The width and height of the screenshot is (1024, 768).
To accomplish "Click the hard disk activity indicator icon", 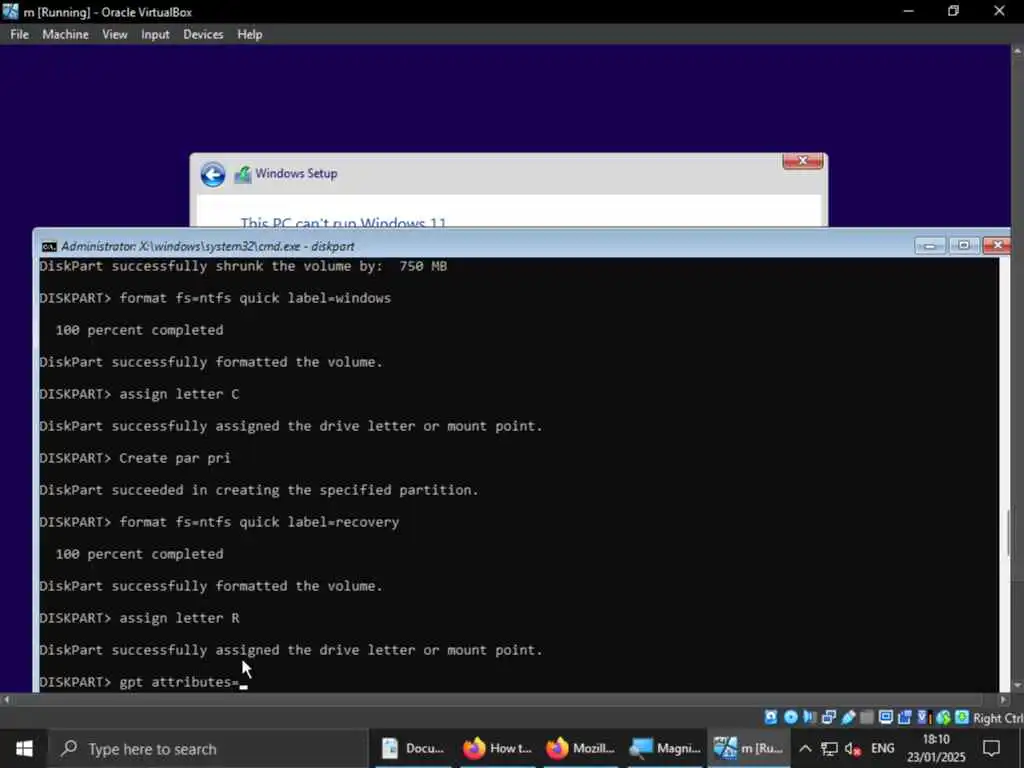I will (771, 717).
